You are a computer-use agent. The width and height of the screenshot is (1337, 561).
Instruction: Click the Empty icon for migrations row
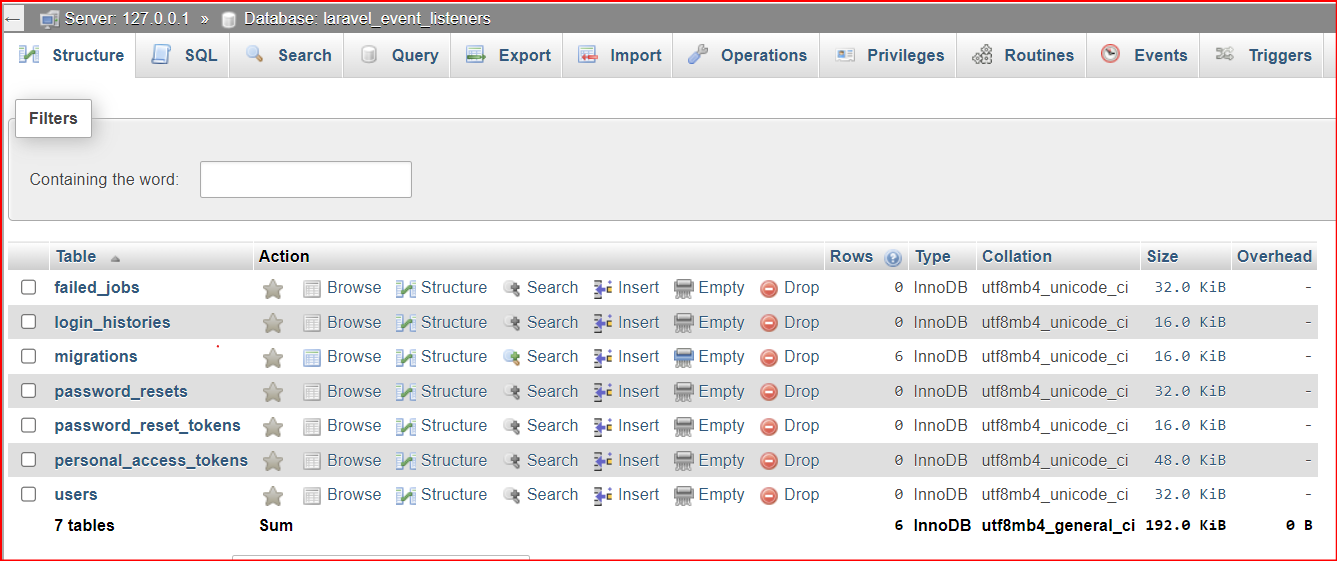(x=684, y=357)
